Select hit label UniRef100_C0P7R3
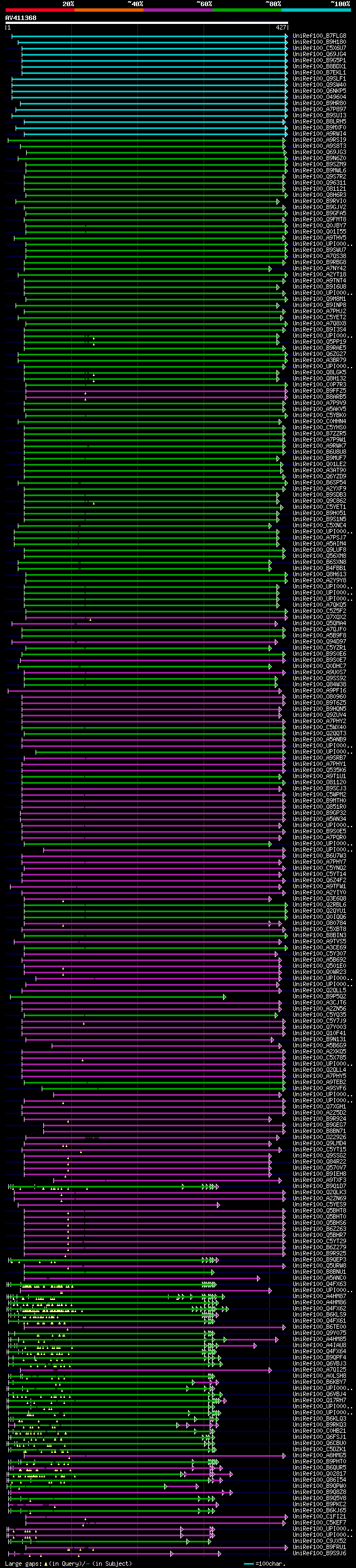 click(319, 385)
